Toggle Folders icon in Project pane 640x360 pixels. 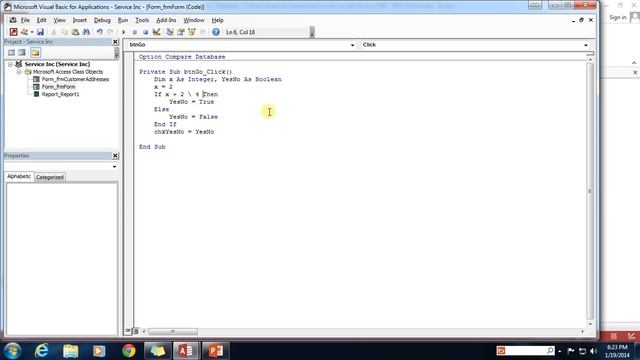click(x=36, y=52)
